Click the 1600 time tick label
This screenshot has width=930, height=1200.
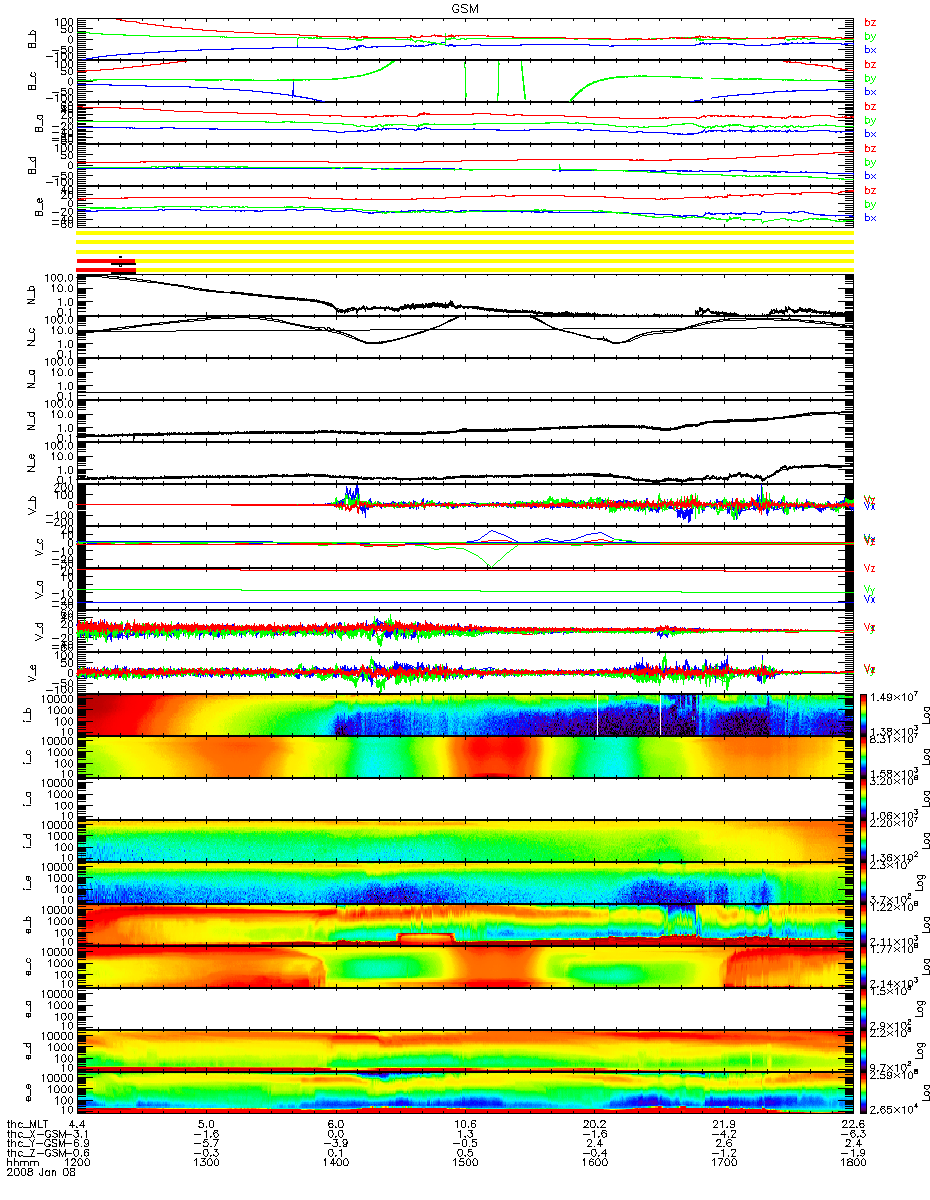594,1164
